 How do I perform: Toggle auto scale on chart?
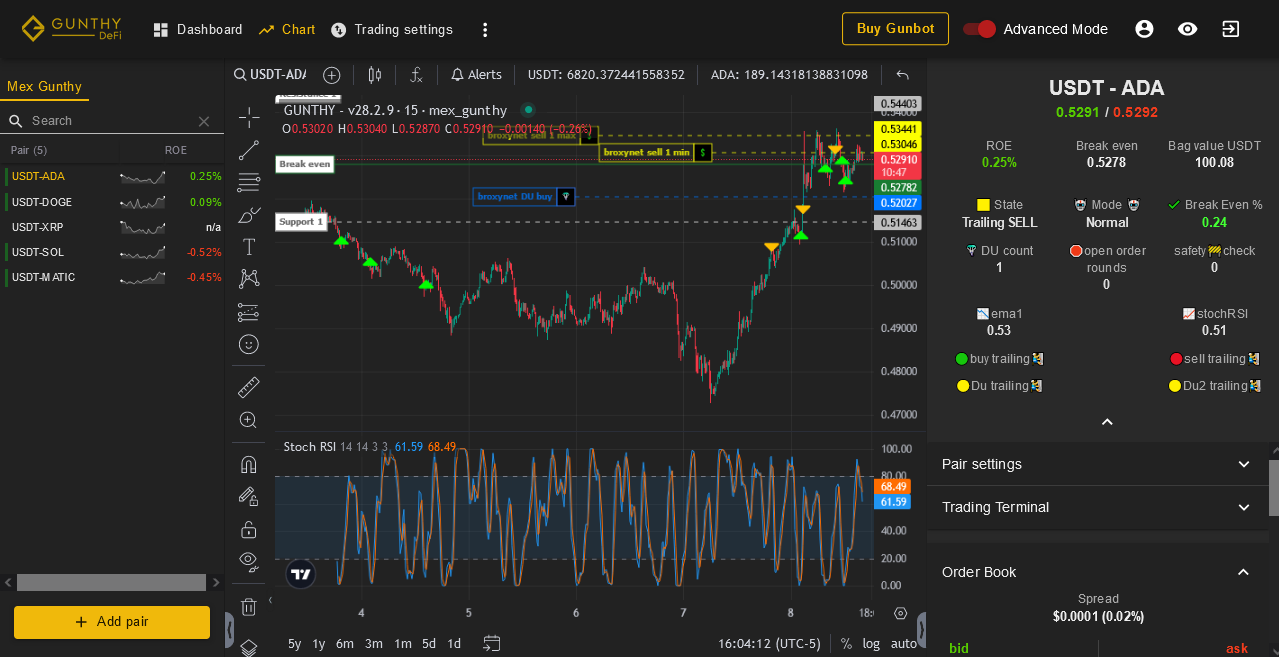click(903, 644)
